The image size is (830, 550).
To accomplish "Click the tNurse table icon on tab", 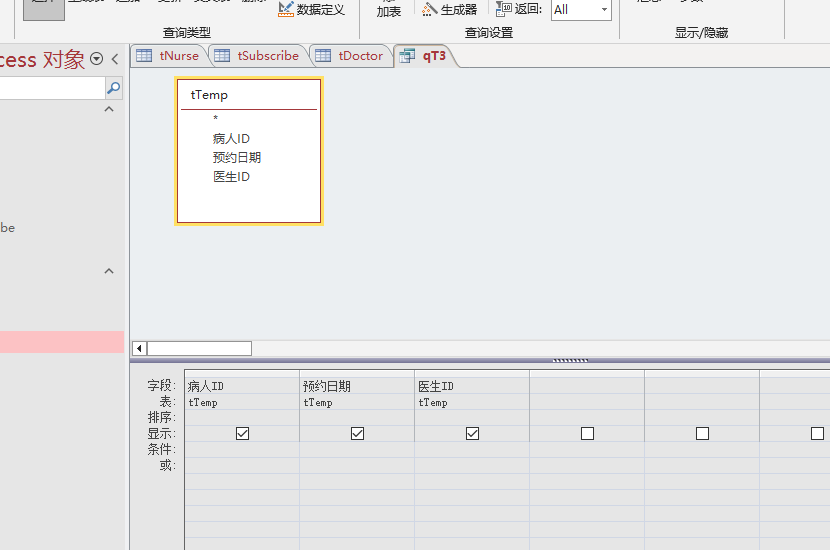I will tap(144, 56).
